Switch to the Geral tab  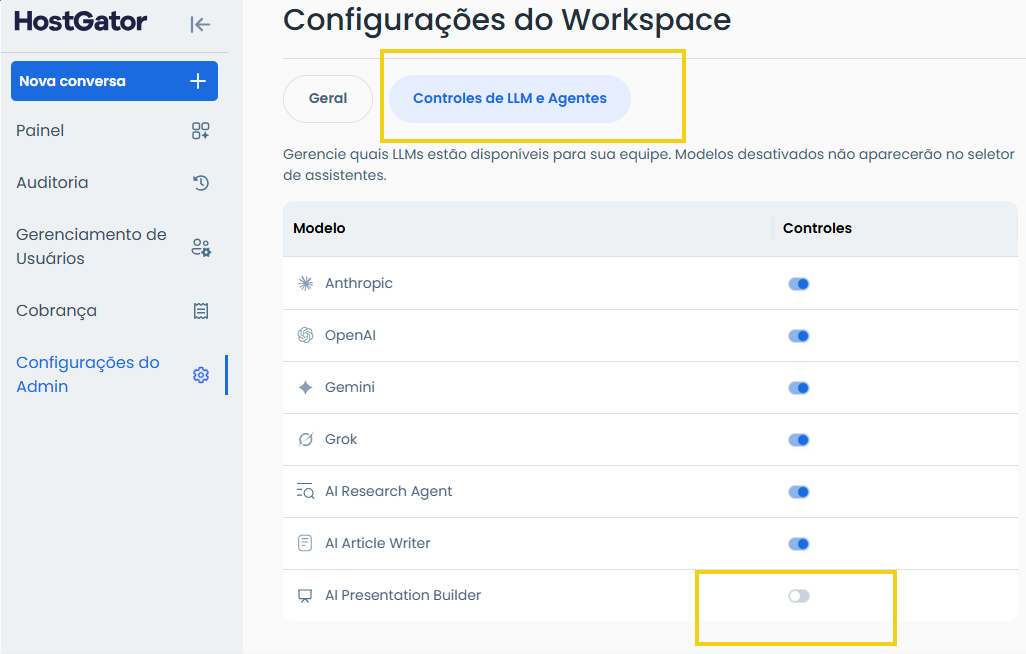(328, 98)
